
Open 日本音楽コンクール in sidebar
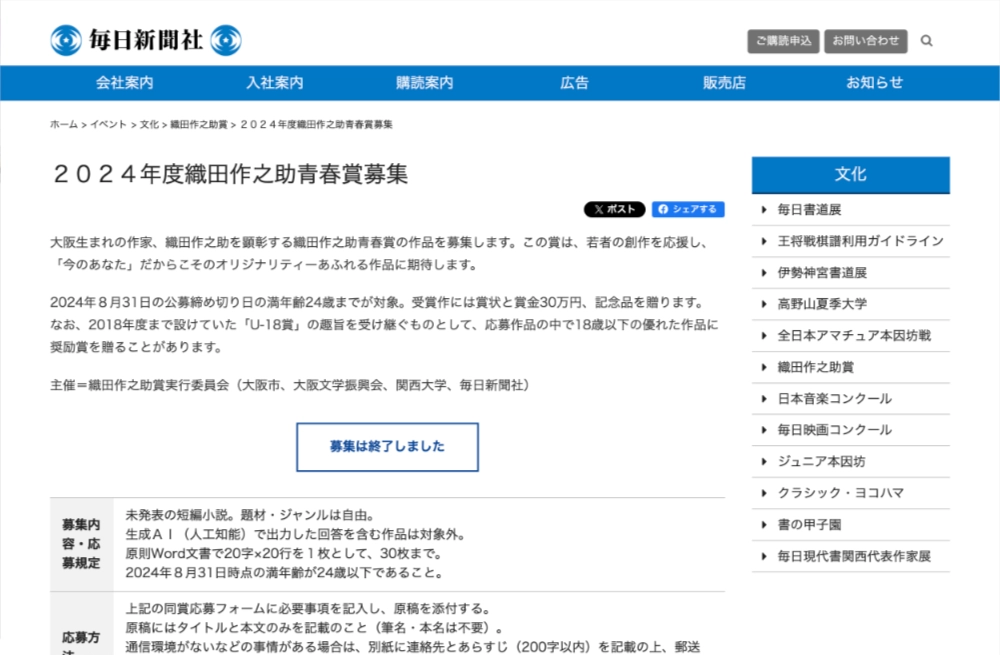pos(834,399)
